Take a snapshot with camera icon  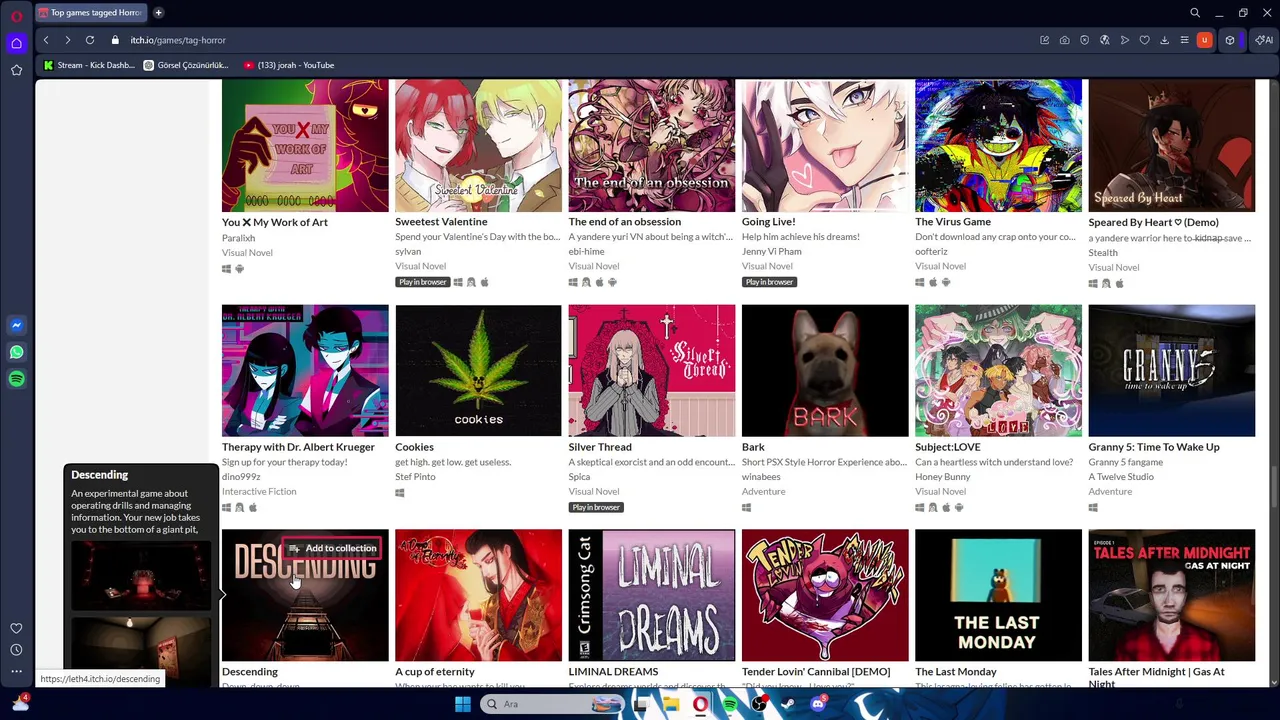point(1065,40)
